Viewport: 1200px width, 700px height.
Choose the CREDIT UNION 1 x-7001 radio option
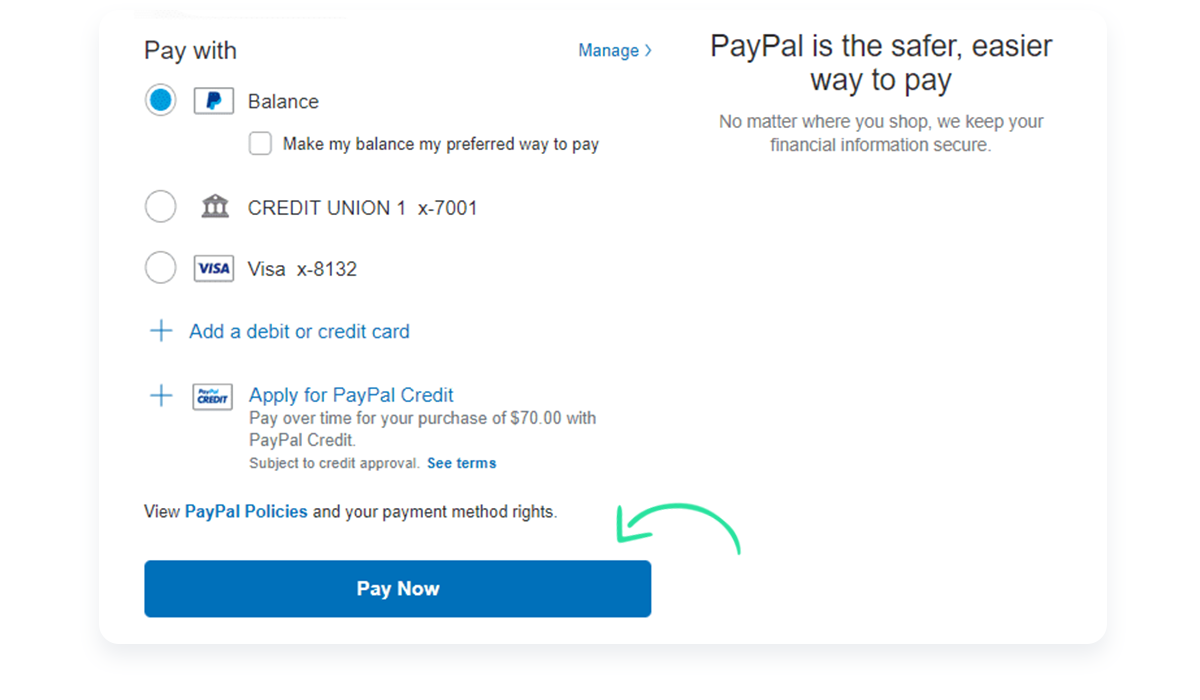pyautogui.click(x=161, y=207)
